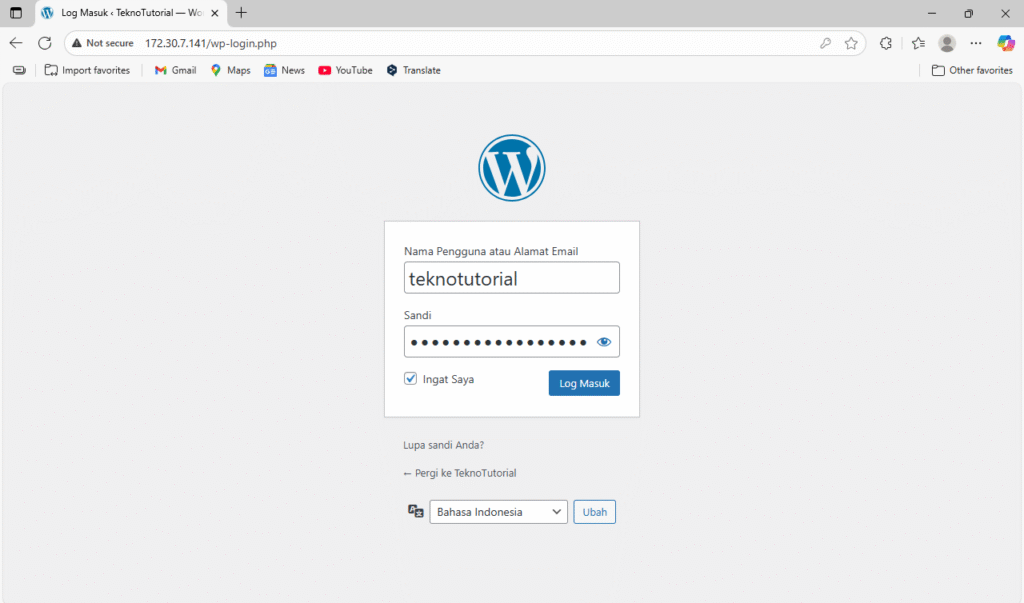Go back with the browser back arrow
Viewport: 1024px width, 603px height.
tap(16, 43)
